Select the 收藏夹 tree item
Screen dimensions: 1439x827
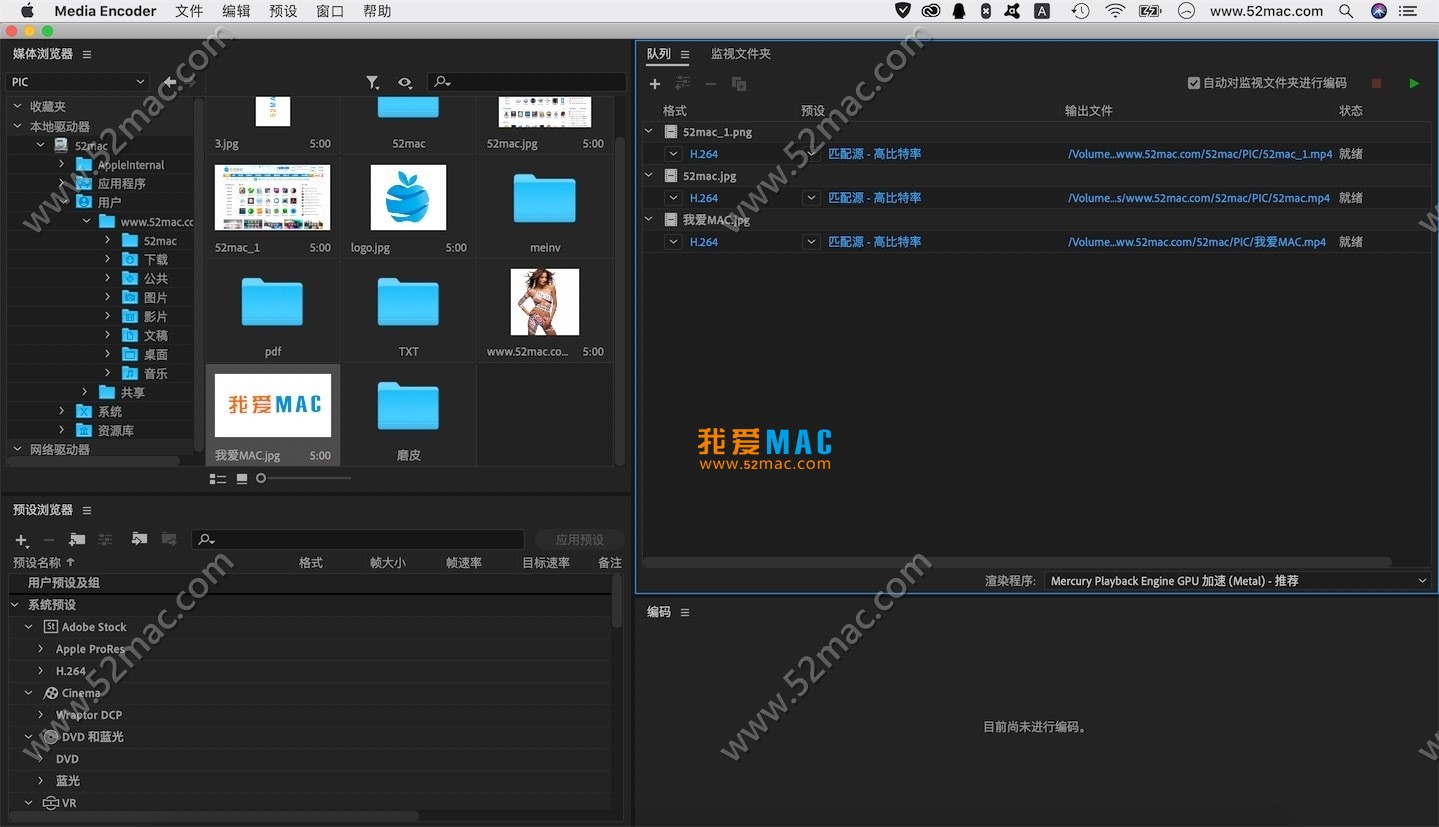(48, 106)
